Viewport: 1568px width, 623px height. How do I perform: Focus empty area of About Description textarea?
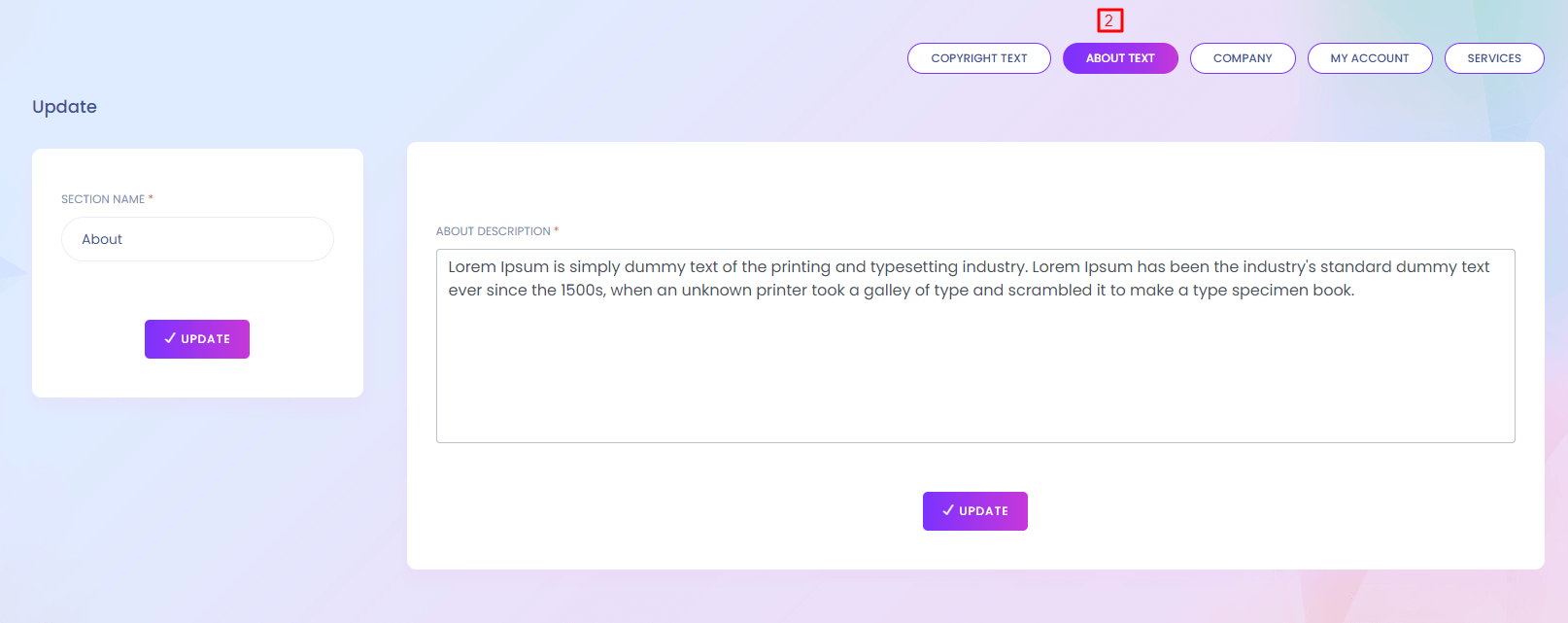pyautogui.click(x=974, y=379)
